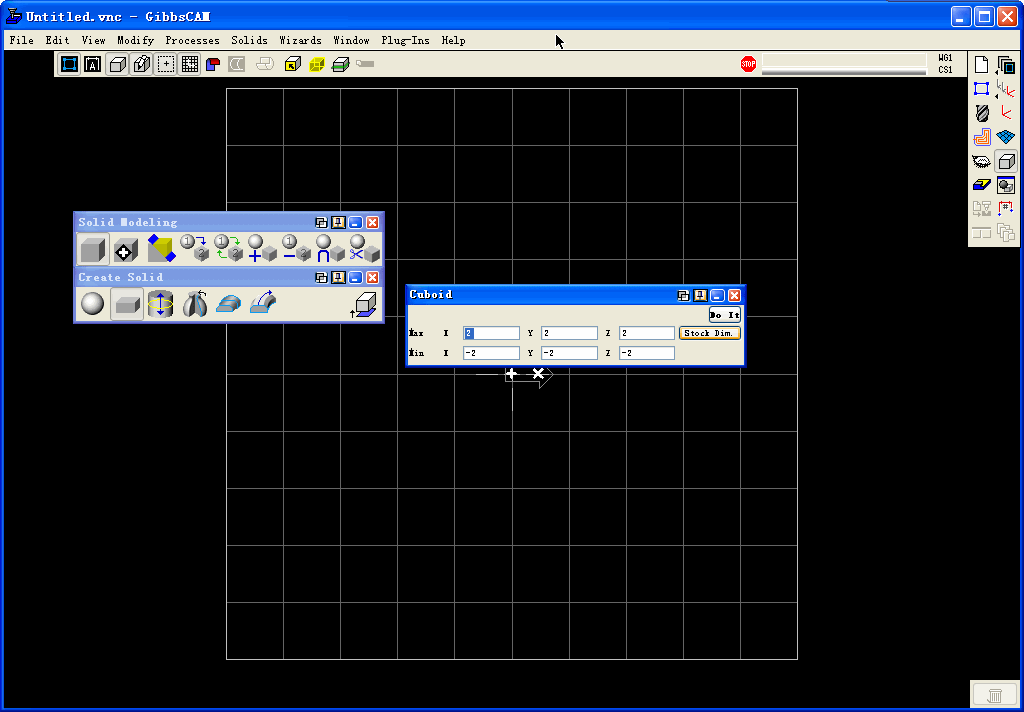Click the cube with plus diamond icon
The width and height of the screenshot is (1024, 712).
[x=126, y=250]
